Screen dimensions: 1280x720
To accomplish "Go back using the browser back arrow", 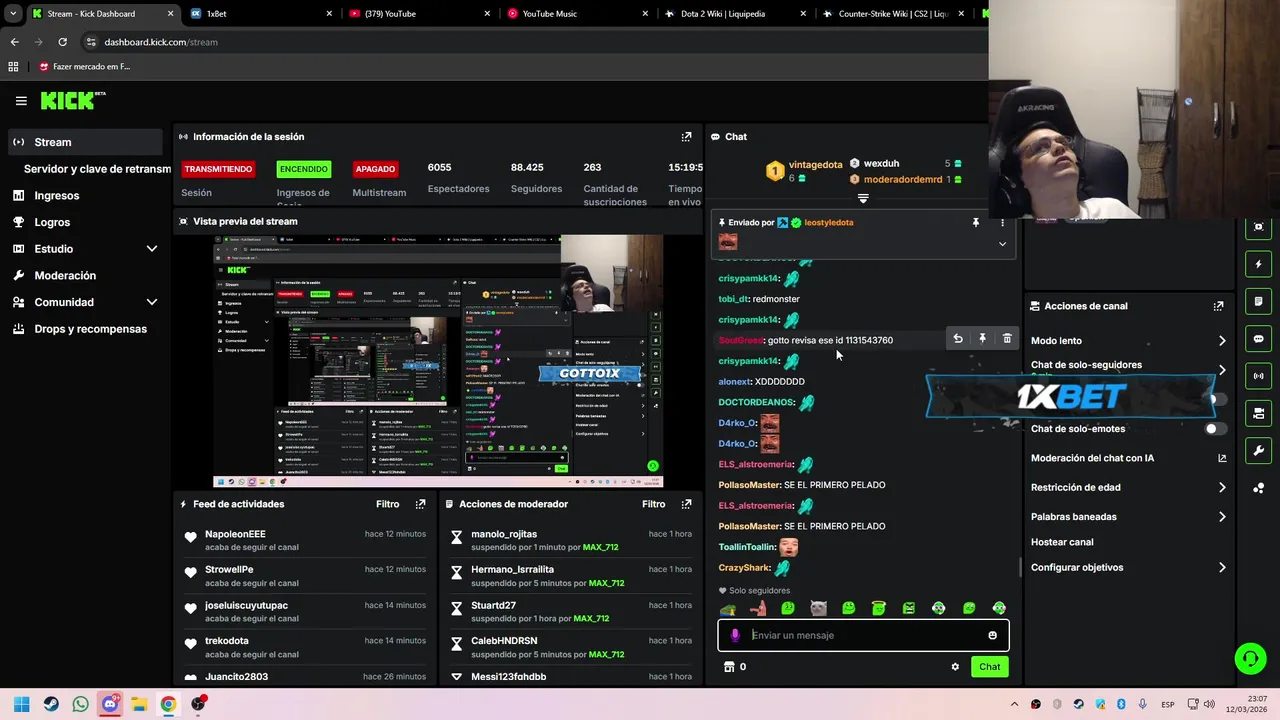I will click(14, 42).
